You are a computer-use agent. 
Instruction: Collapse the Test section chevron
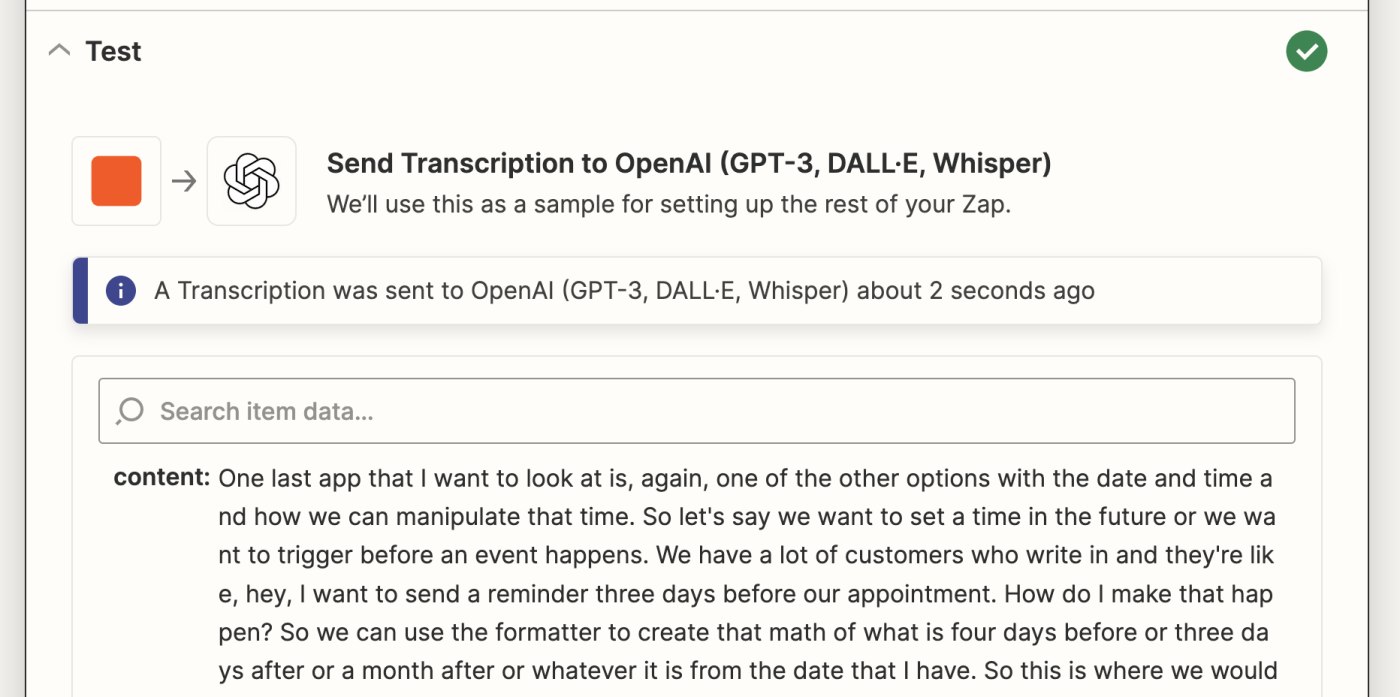(60, 51)
